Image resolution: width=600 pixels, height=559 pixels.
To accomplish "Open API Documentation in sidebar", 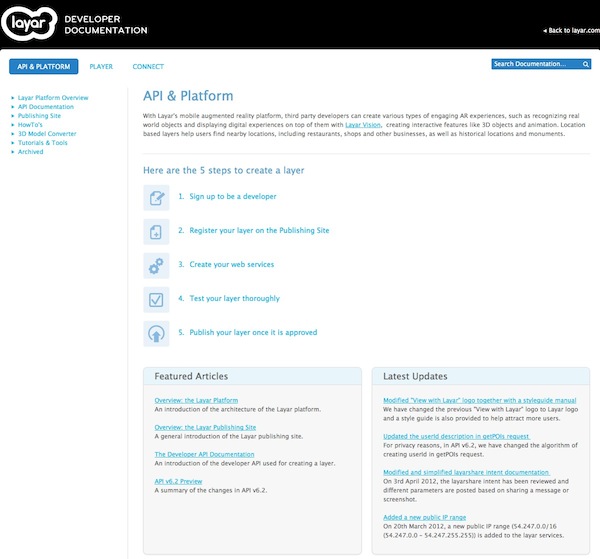I will 46,107.
